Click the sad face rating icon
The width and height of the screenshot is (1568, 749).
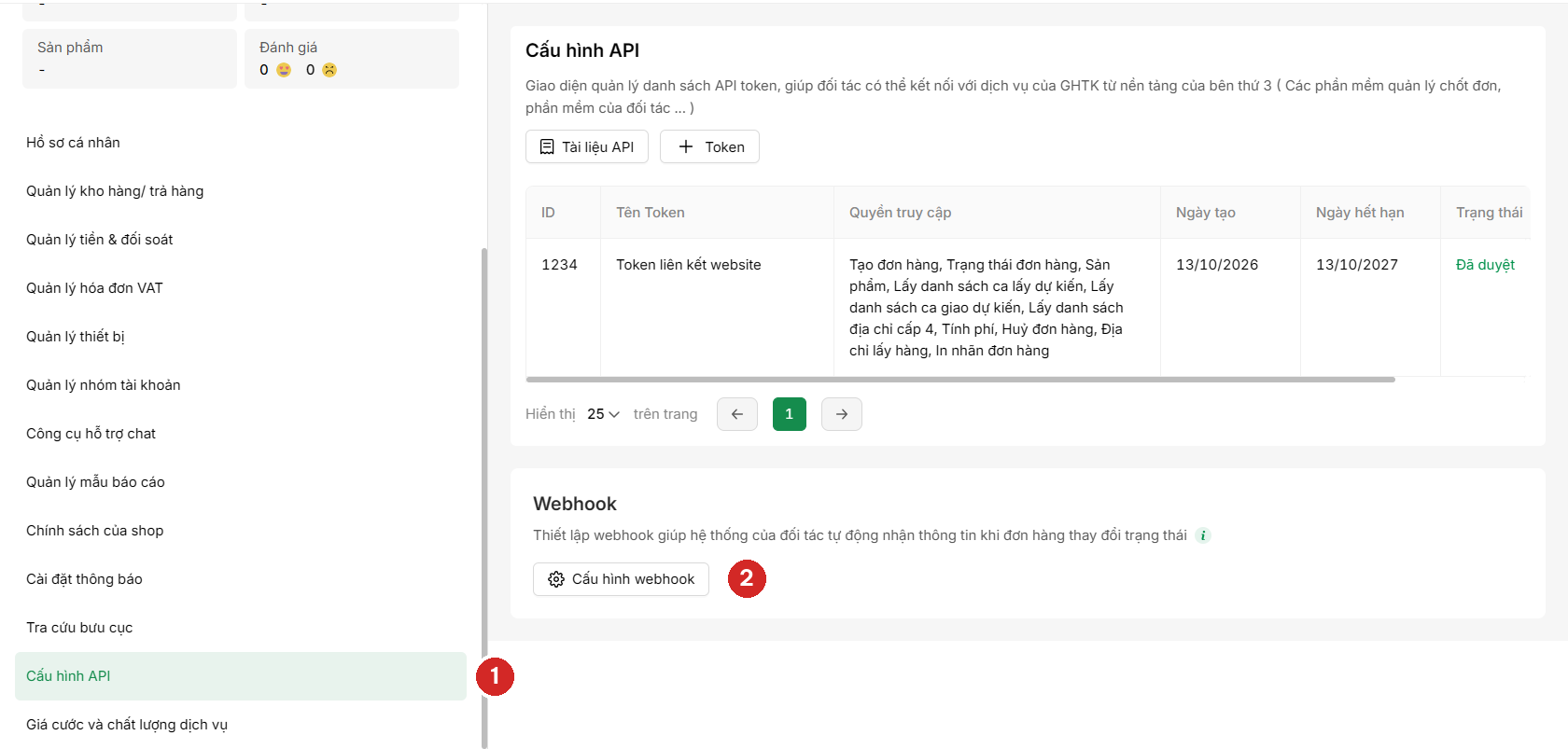[x=329, y=70]
